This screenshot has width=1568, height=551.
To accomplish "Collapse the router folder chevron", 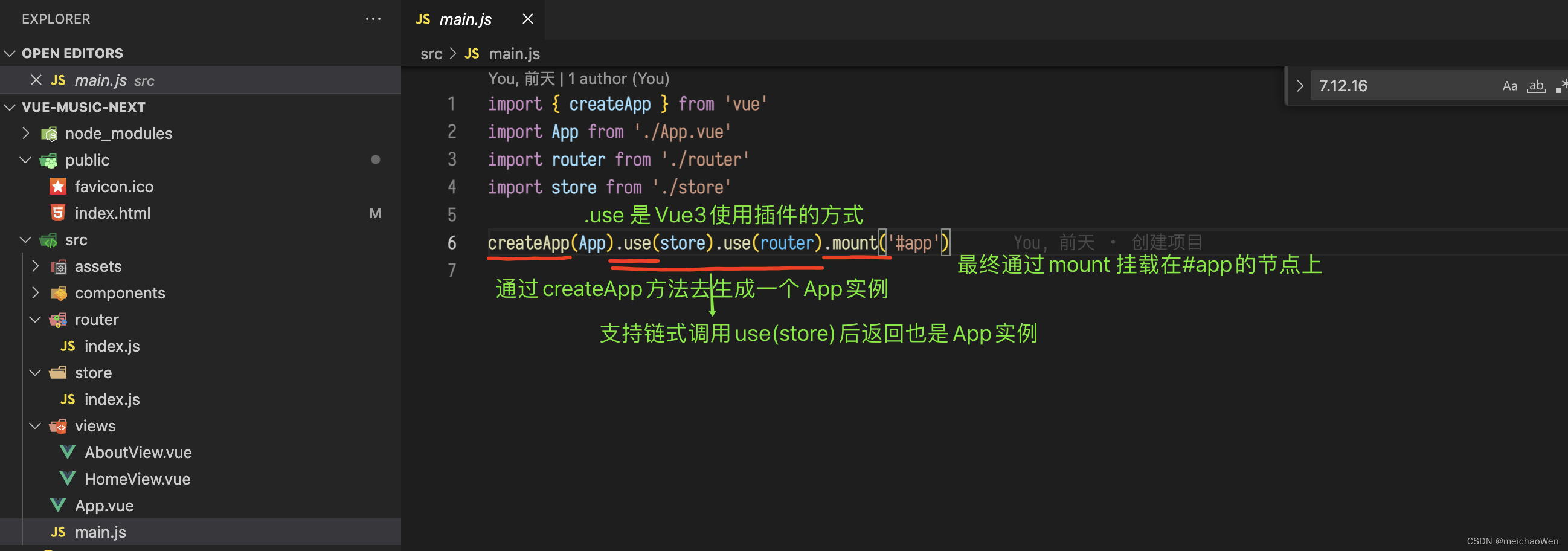I will [x=35, y=320].
